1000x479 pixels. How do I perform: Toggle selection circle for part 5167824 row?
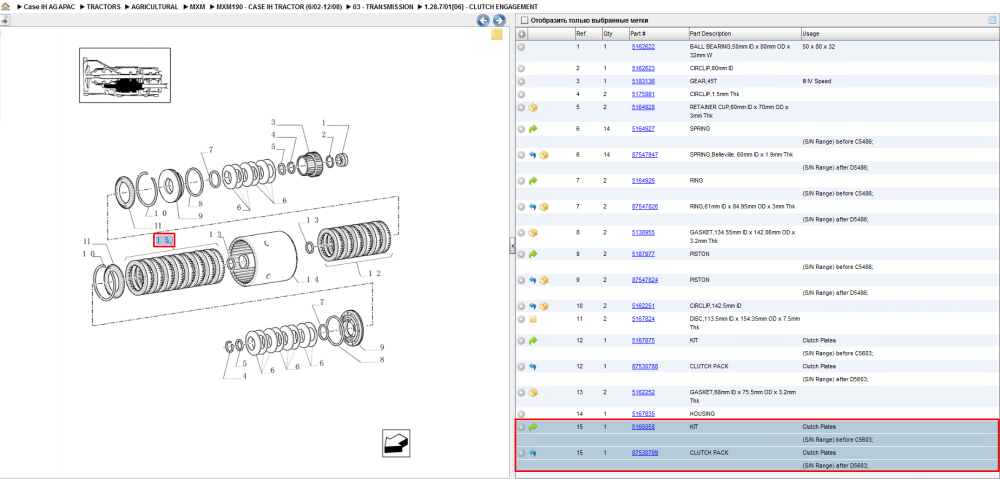tap(521, 319)
